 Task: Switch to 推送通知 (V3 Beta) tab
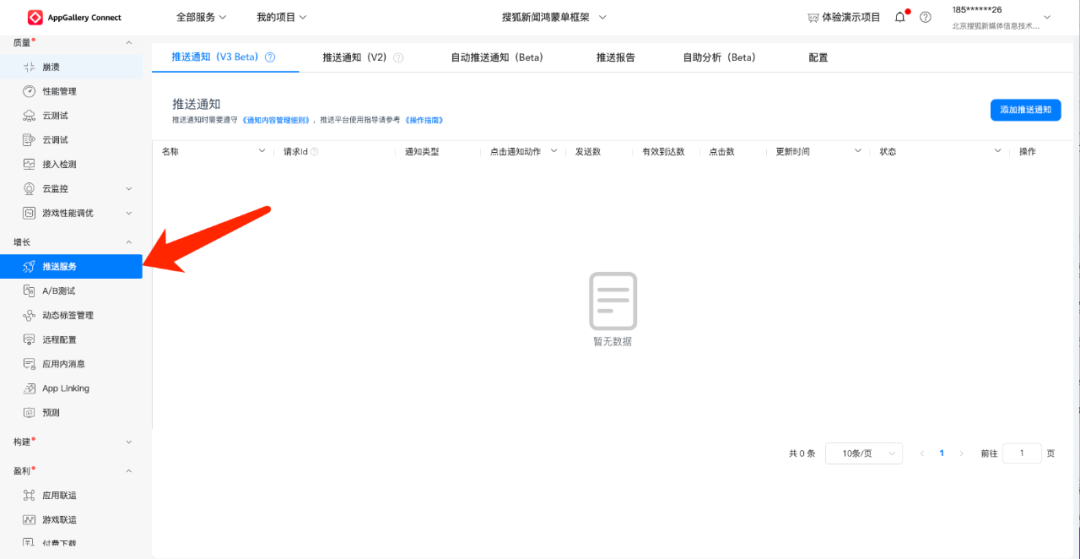coord(215,58)
